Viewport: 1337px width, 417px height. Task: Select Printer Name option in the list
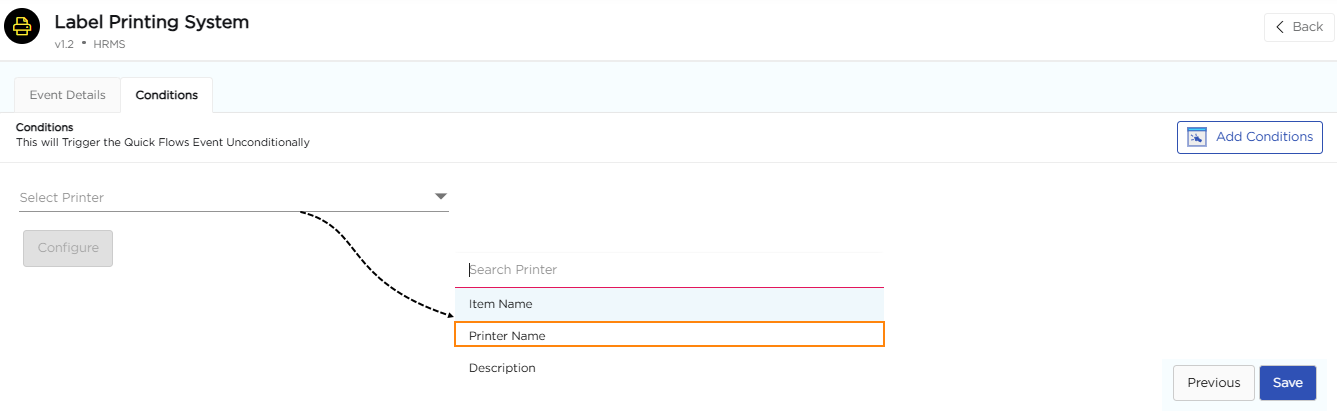(x=669, y=335)
